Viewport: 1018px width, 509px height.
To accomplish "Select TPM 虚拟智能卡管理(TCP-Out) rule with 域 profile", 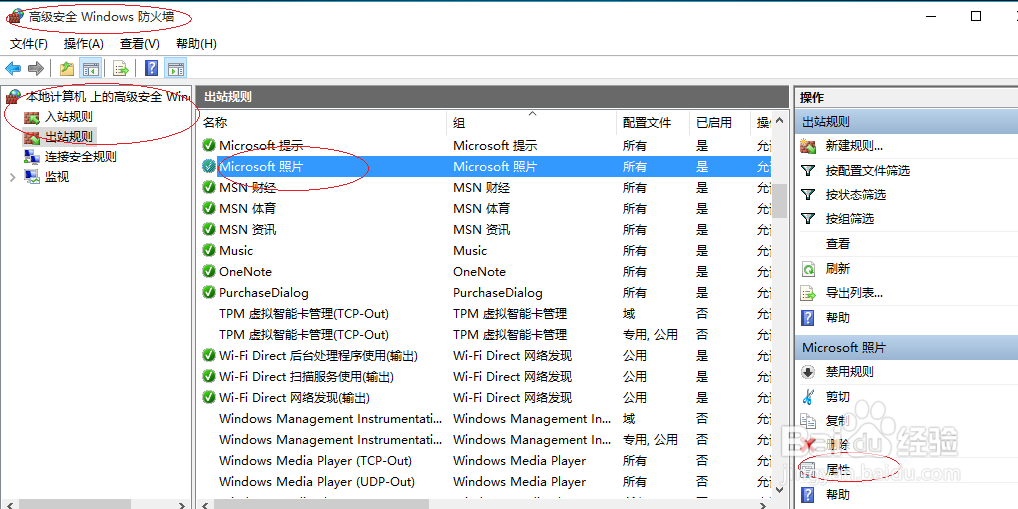I will coord(304,314).
